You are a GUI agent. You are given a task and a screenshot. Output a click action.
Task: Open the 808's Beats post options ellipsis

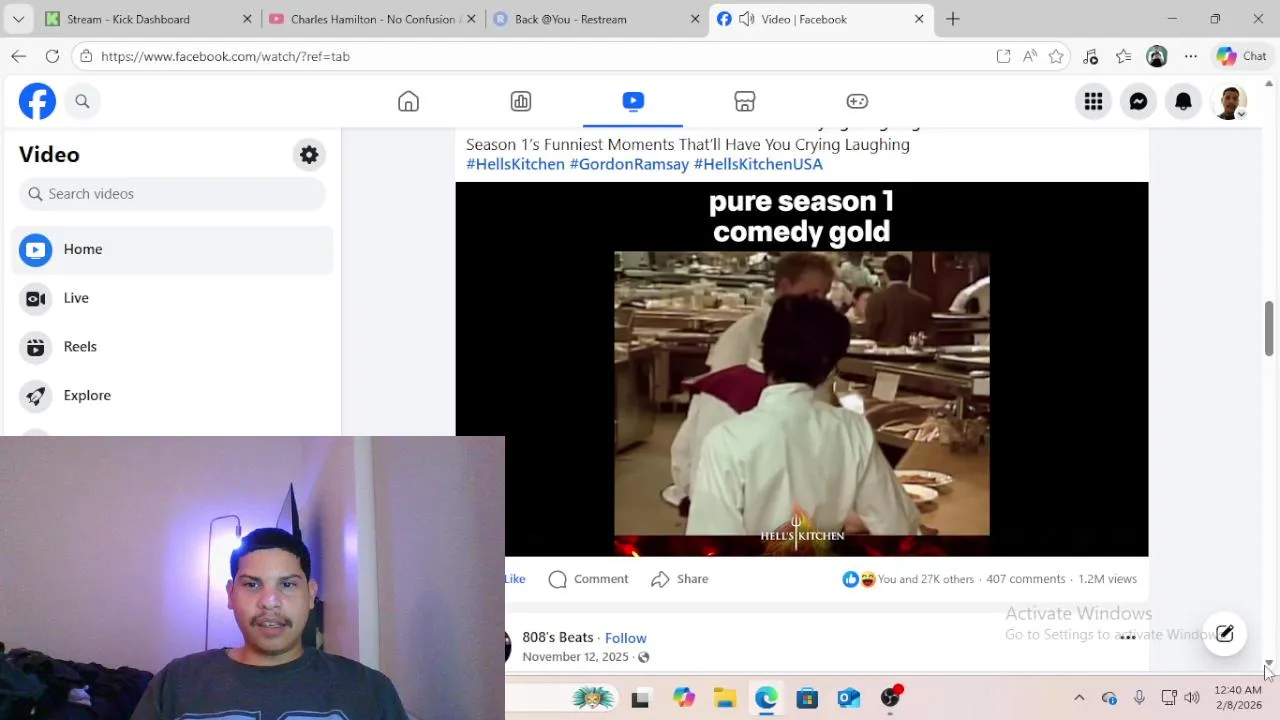[1128, 637]
